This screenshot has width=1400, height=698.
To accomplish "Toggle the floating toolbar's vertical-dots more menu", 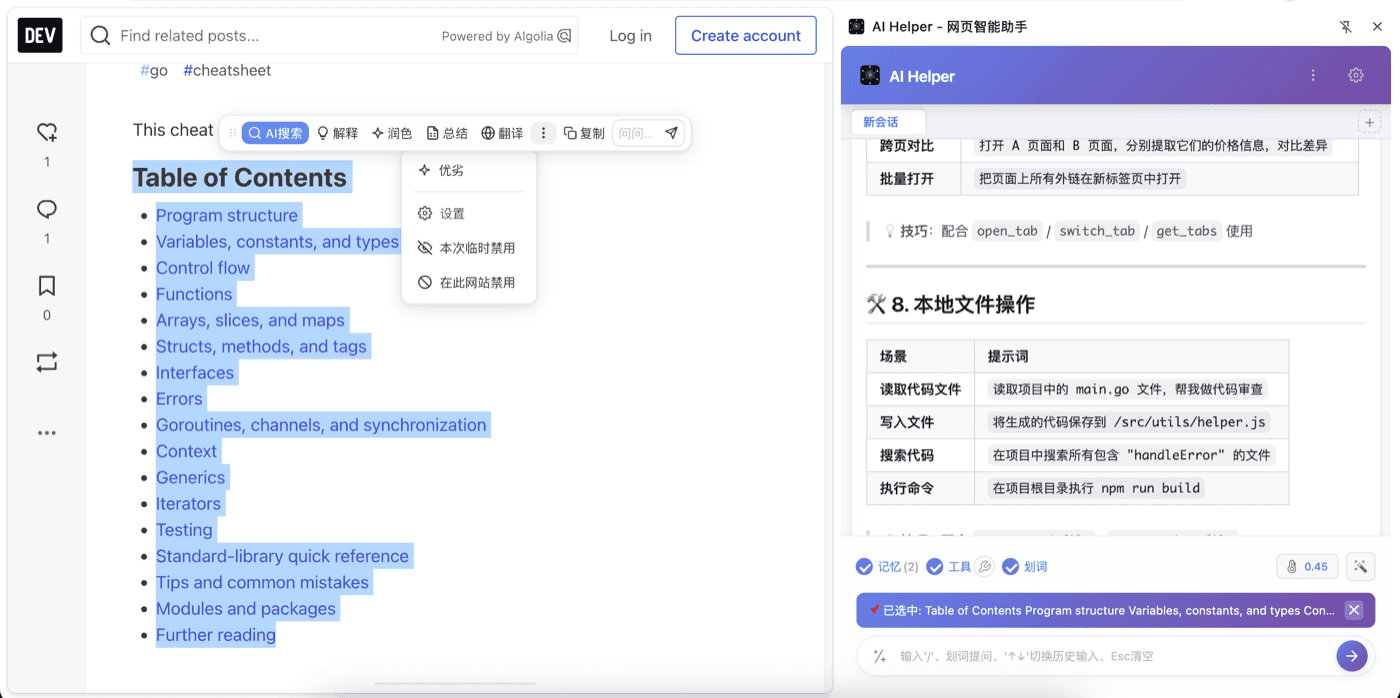I will click(543, 133).
